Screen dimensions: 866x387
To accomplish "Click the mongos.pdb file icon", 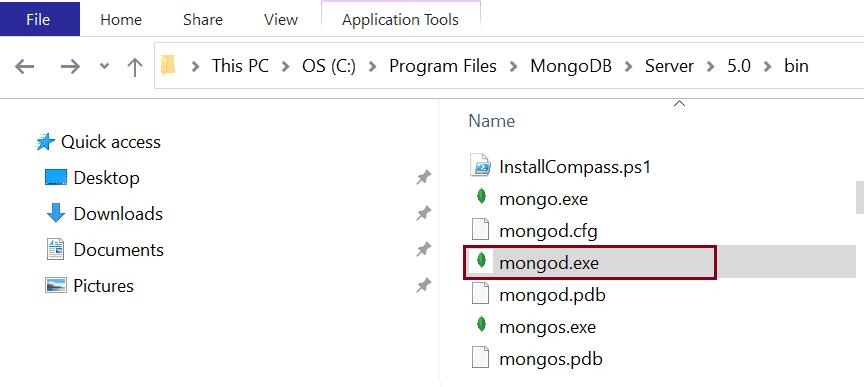I will (480, 358).
